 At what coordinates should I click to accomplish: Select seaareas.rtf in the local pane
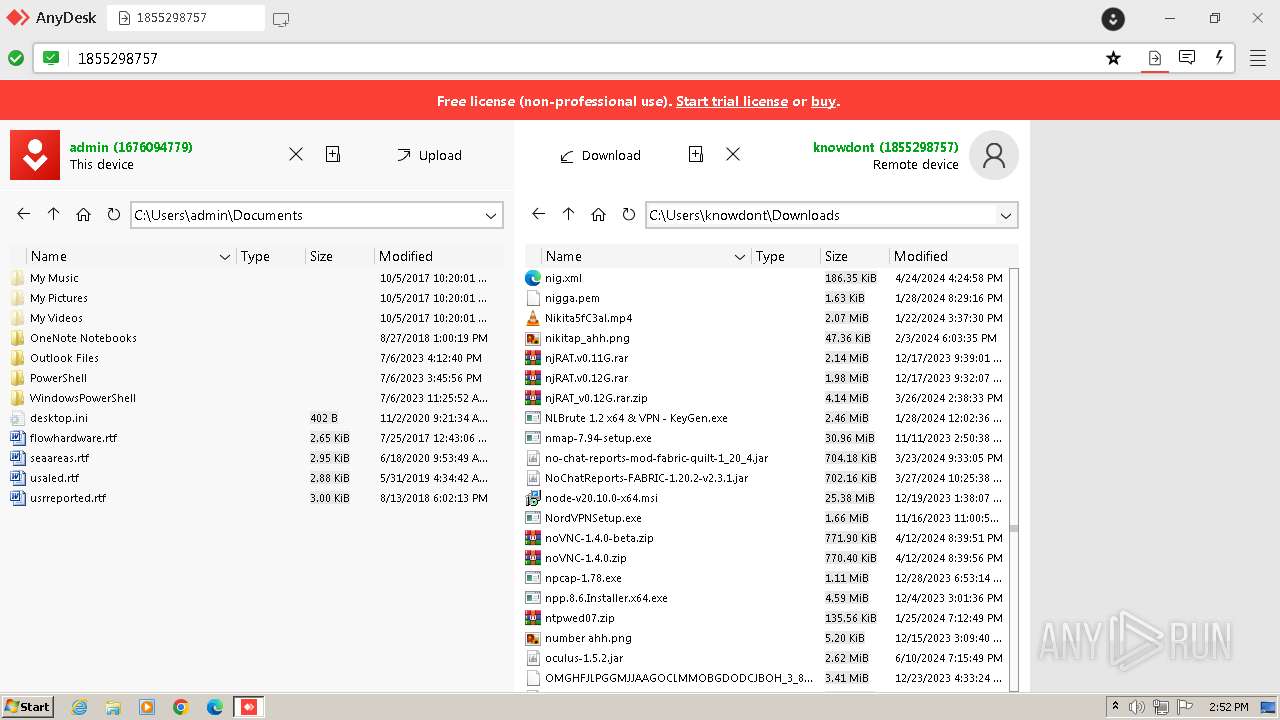pos(59,458)
